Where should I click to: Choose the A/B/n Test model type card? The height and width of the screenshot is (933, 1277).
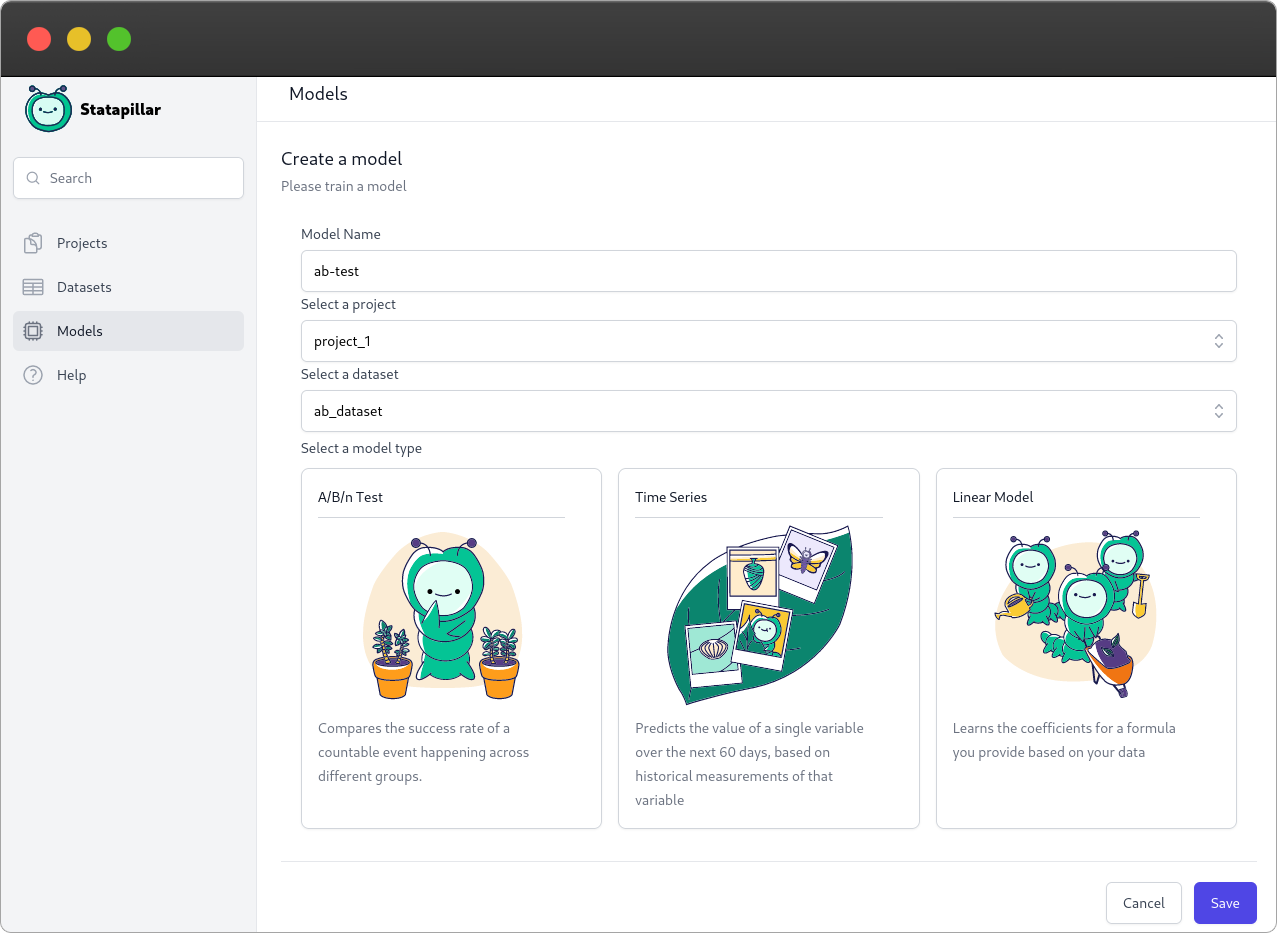coord(451,648)
